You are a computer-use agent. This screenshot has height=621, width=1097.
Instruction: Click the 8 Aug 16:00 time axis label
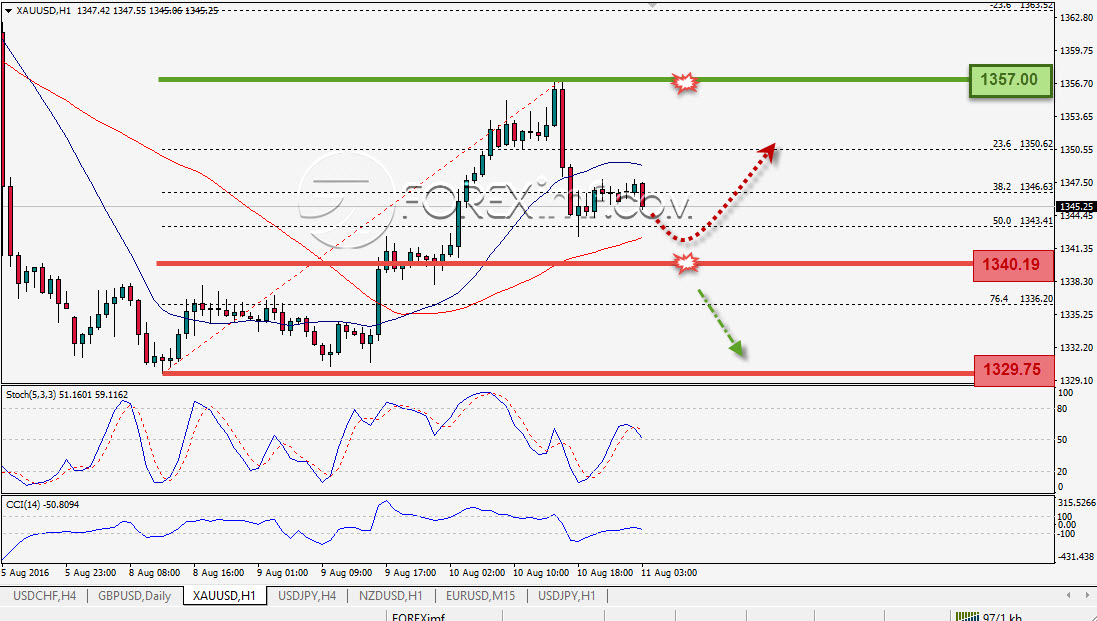tap(218, 573)
